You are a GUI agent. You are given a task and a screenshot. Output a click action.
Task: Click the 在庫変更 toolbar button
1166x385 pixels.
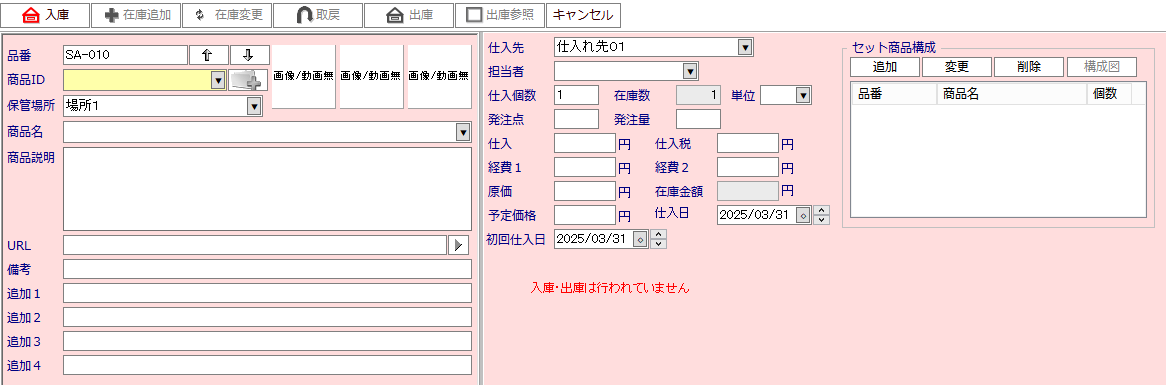227,15
